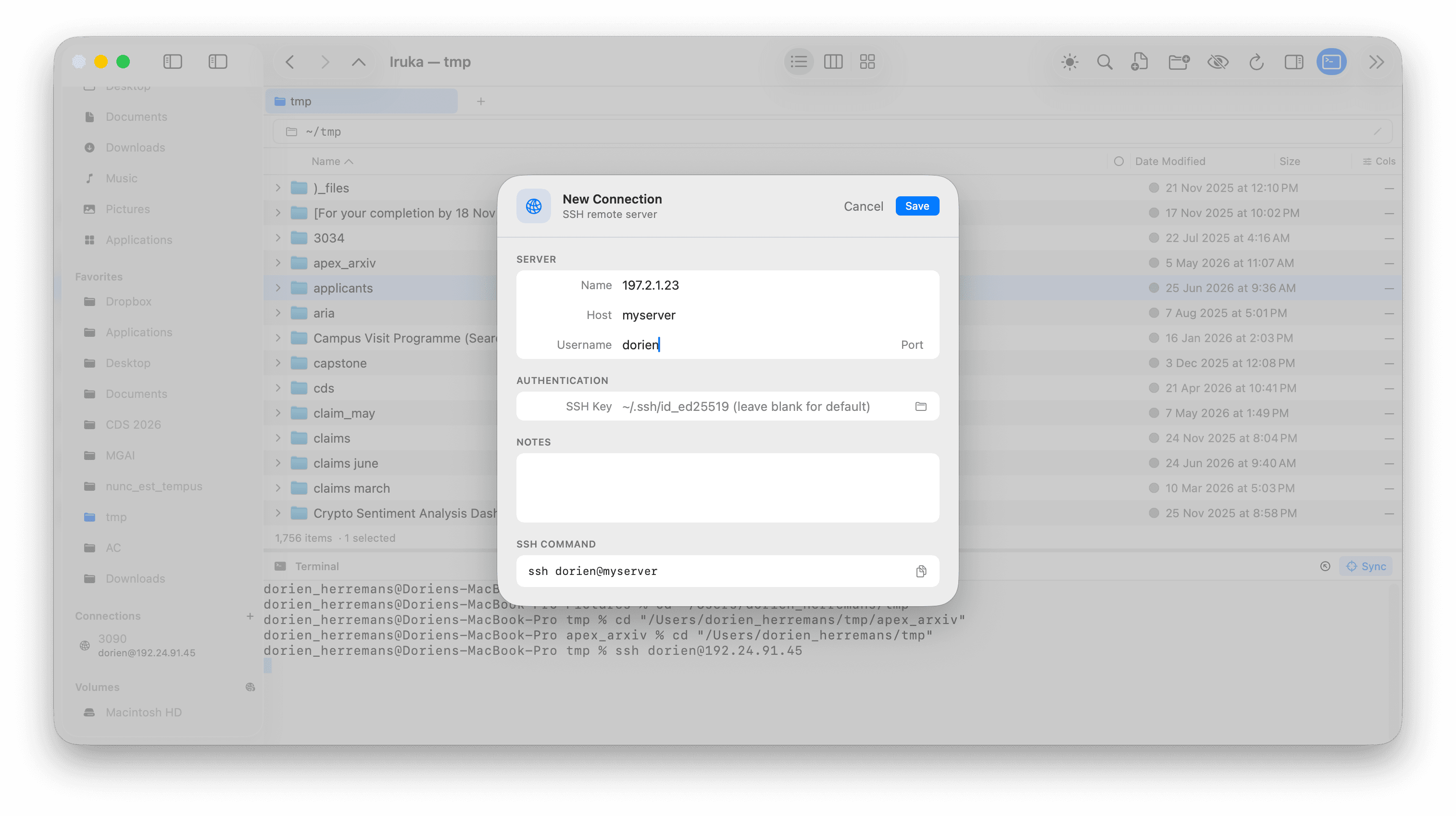Expand the 3034 folder
The image size is (1456, 816).
pos(277,238)
